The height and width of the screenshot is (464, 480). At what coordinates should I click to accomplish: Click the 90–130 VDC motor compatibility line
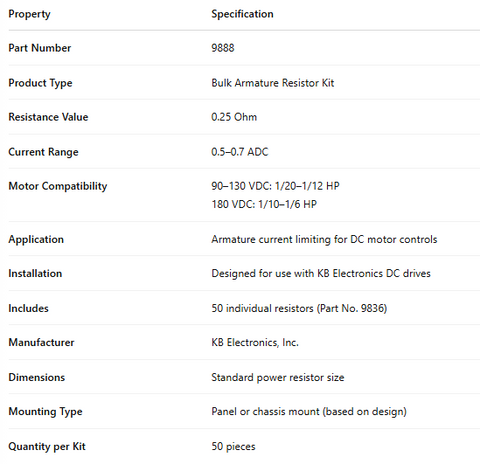pos(275,186)
